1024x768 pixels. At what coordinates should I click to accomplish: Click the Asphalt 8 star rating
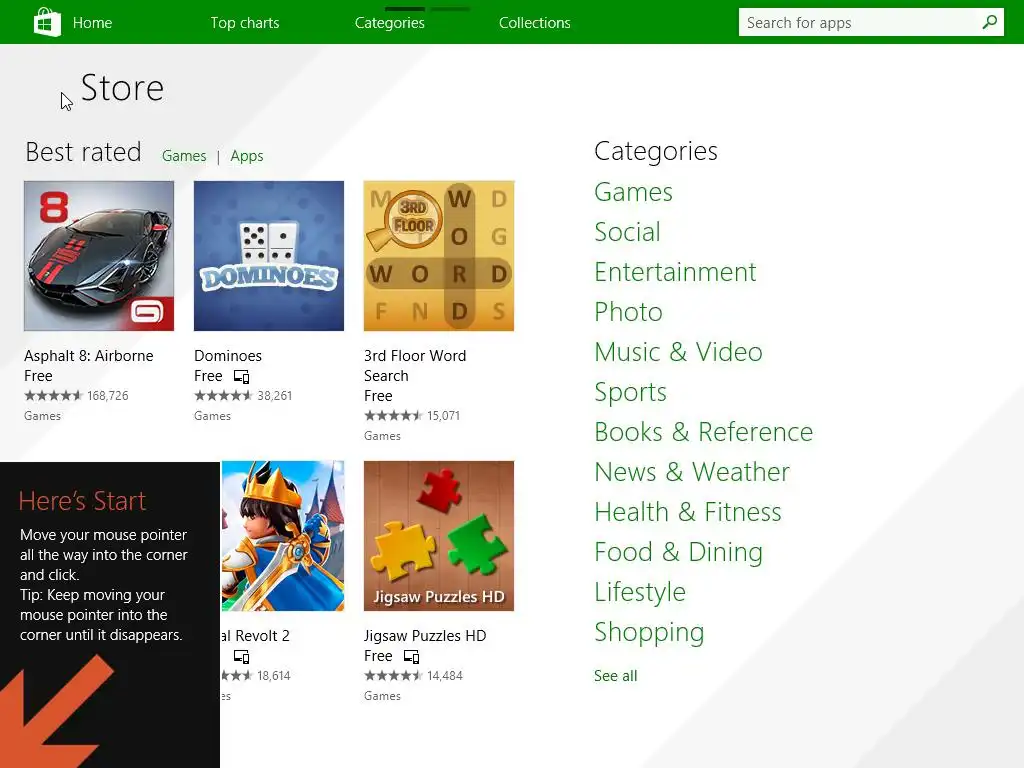[x=54, y=396]
